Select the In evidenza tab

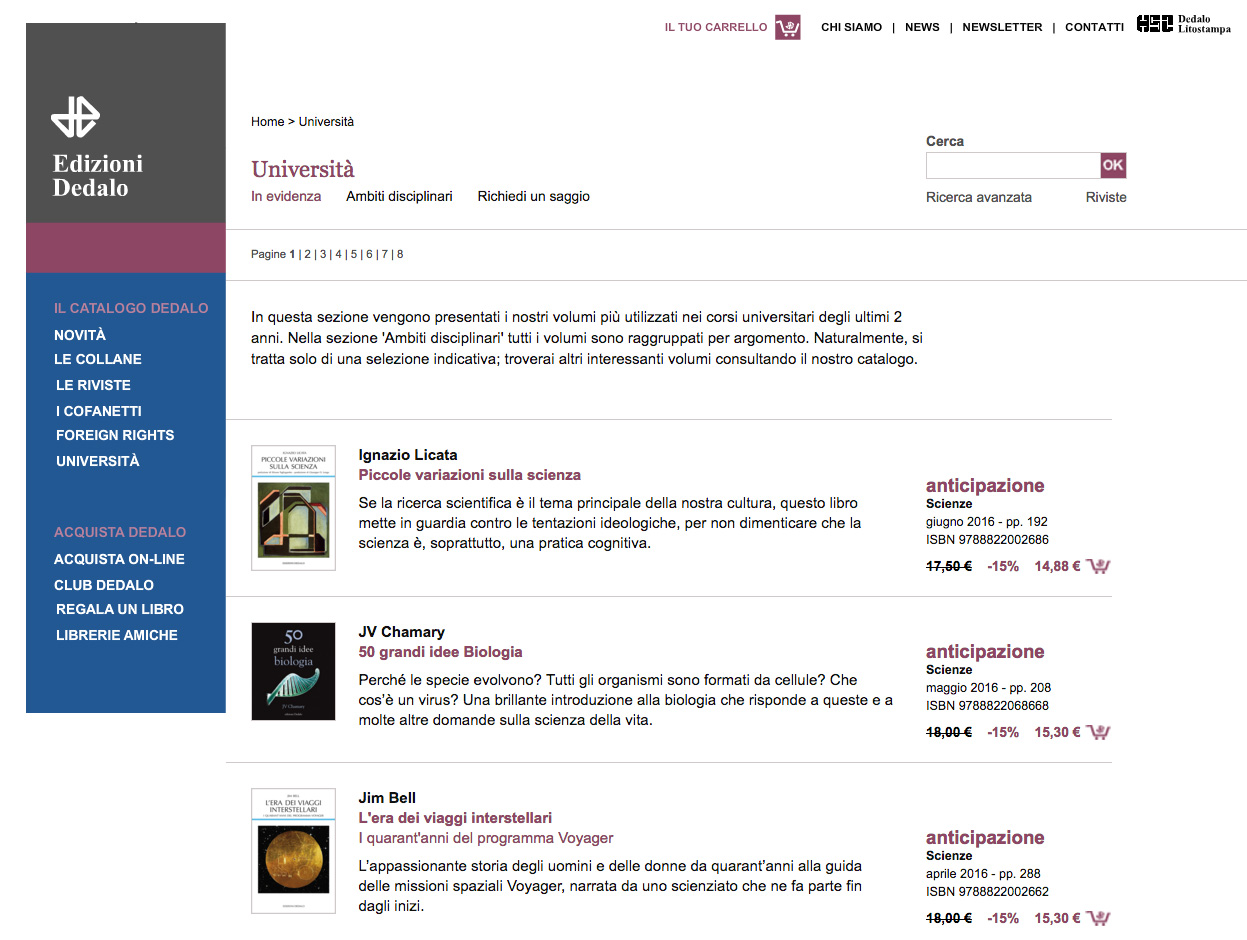286,197
